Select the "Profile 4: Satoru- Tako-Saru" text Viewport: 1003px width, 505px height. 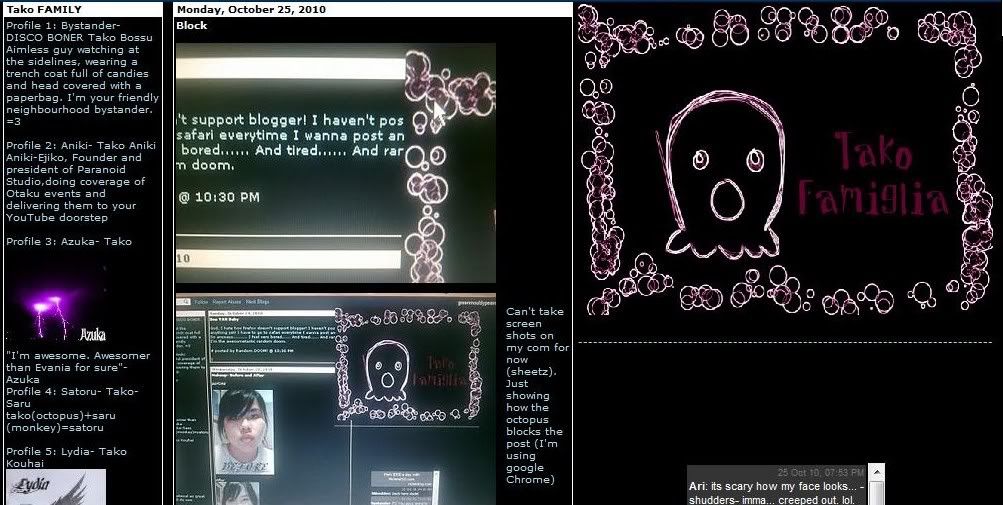tap(72, 397)
